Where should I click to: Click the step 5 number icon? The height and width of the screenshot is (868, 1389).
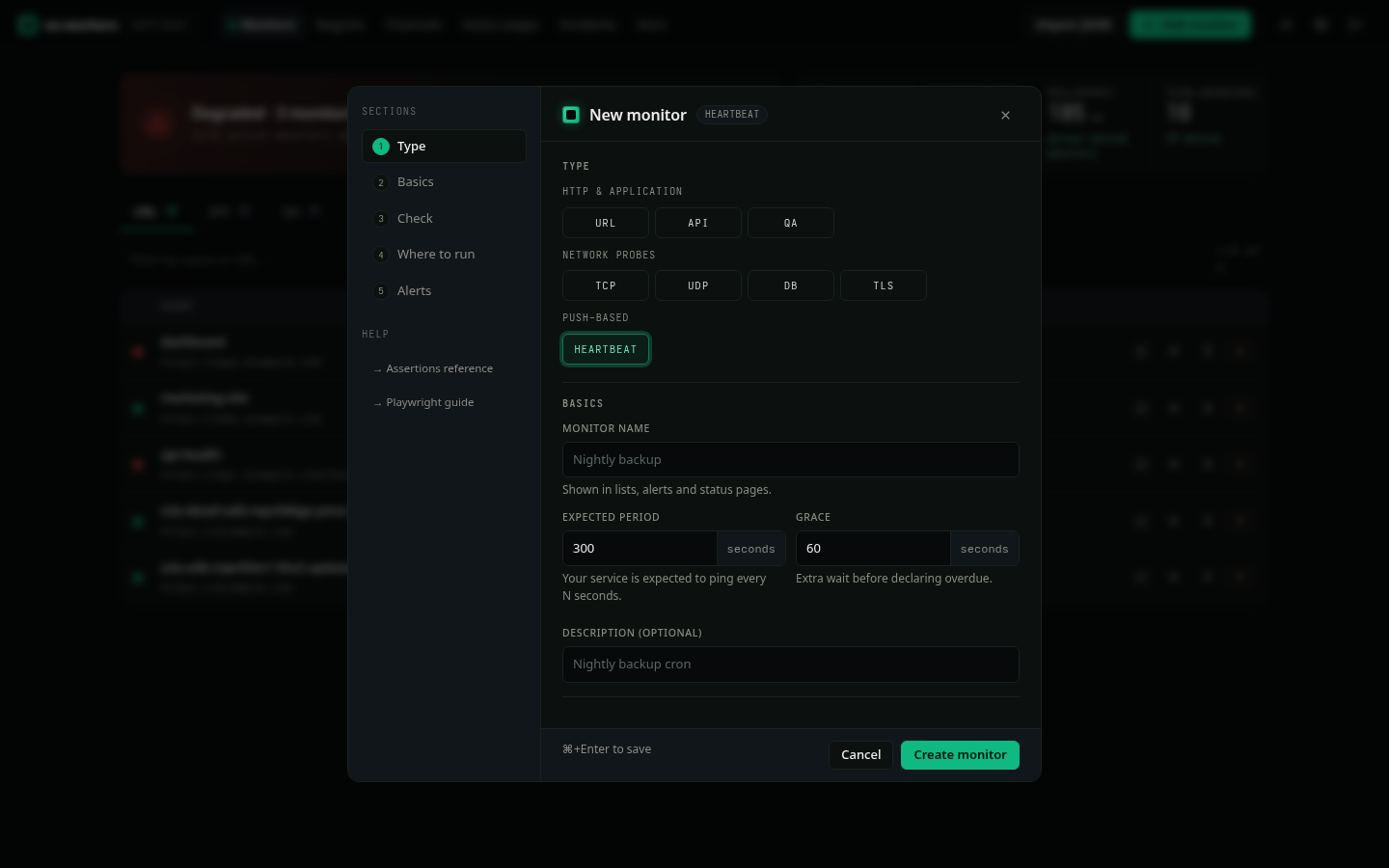pyautogui.click(x=381, y=291)
